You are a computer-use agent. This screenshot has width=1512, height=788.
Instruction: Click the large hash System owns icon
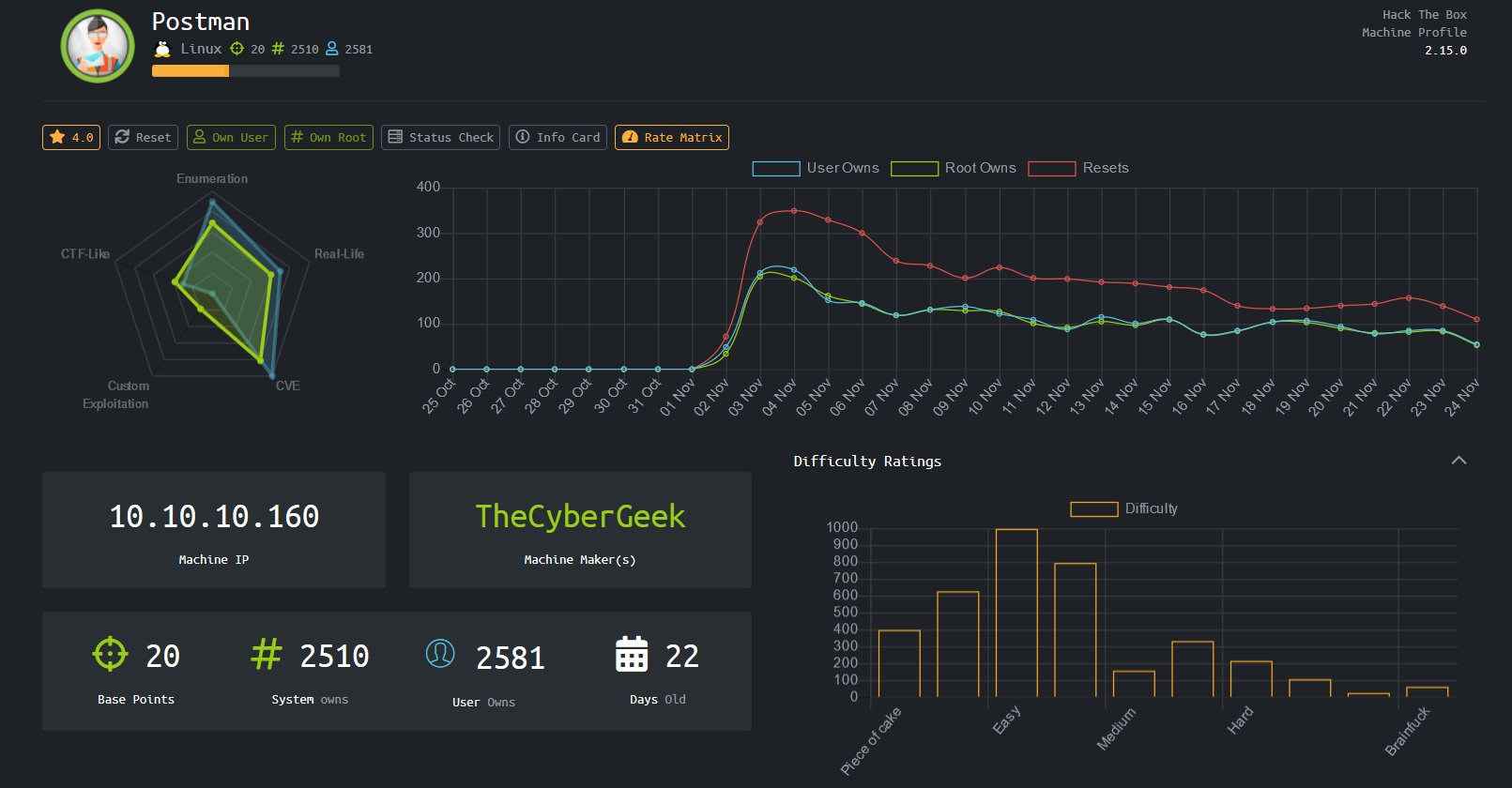[266, 654]
